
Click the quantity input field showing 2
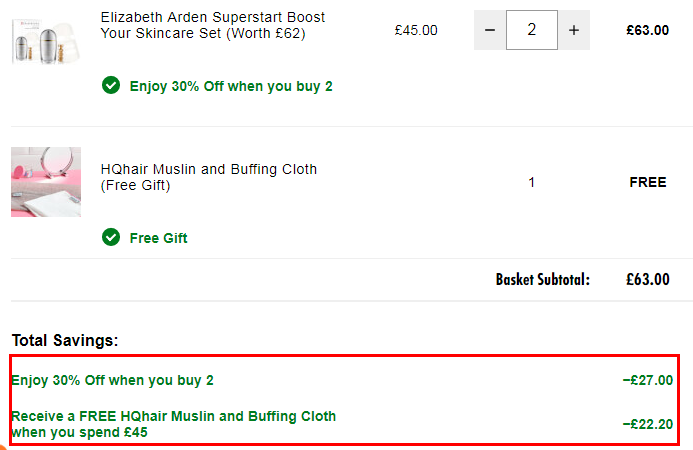tap(531, 30)
